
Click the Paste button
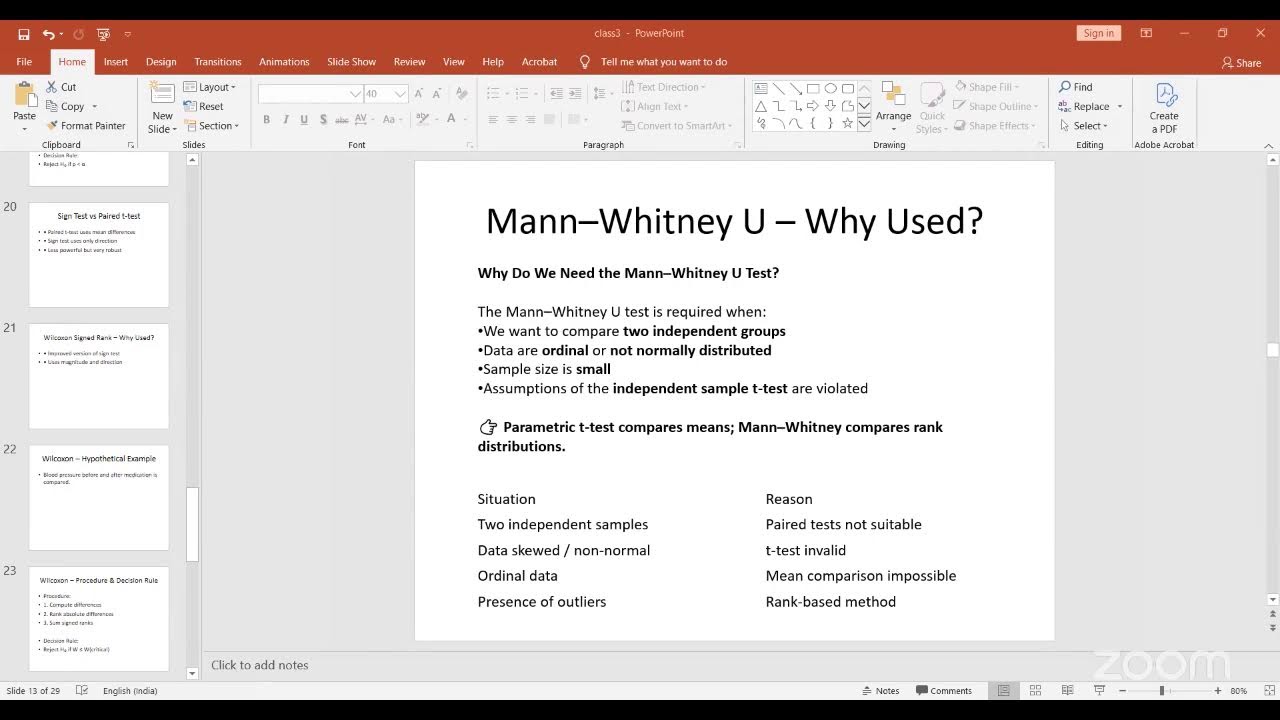25,107
